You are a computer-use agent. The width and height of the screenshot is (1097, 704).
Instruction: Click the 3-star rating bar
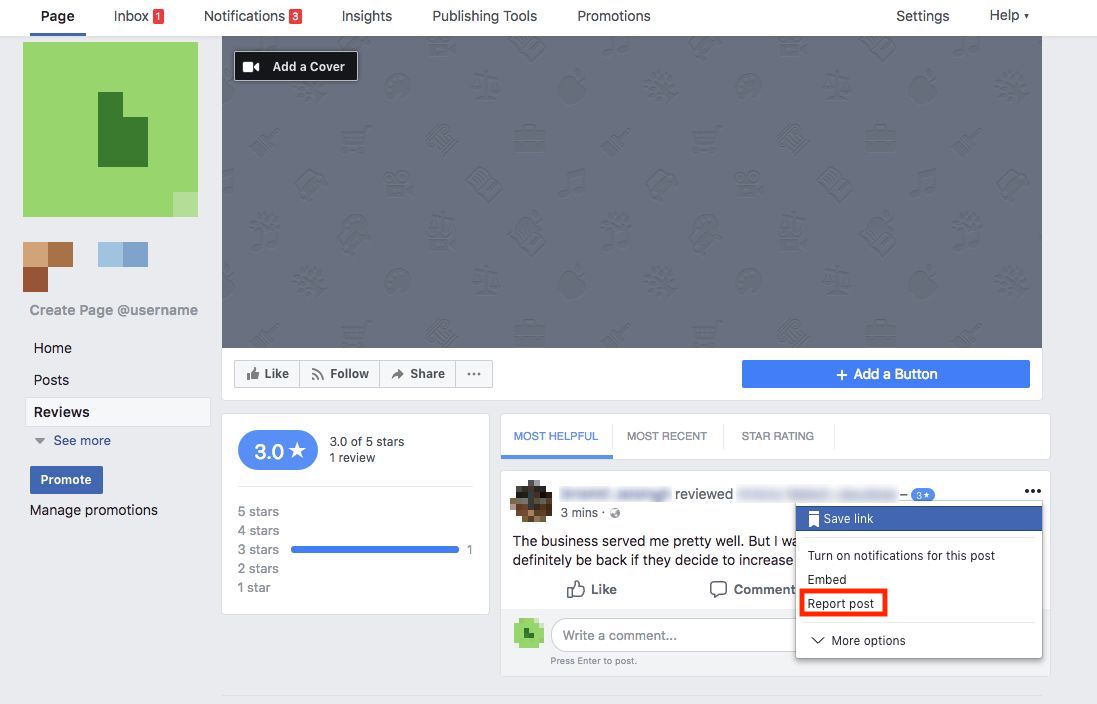pyautogui.click(x=374, y=549)
